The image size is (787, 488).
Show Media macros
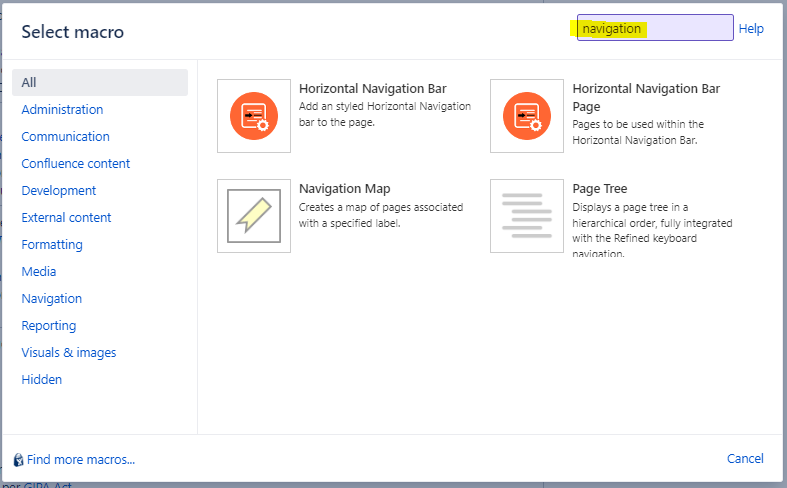(x=39, y=272)
